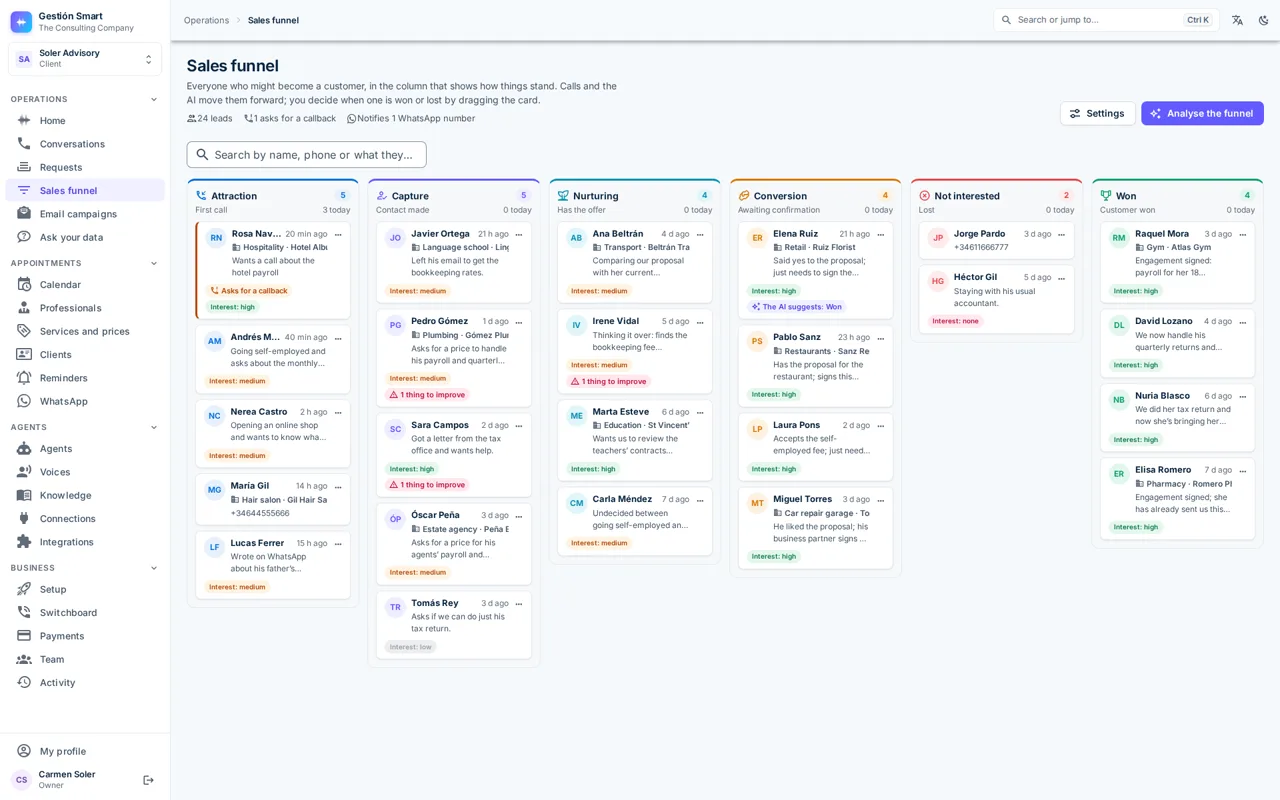Click '1 thing to improve' on Sara Campos card
This screenshot has width=1280, height=800.
pyautogui.click(x=427, y=484)
